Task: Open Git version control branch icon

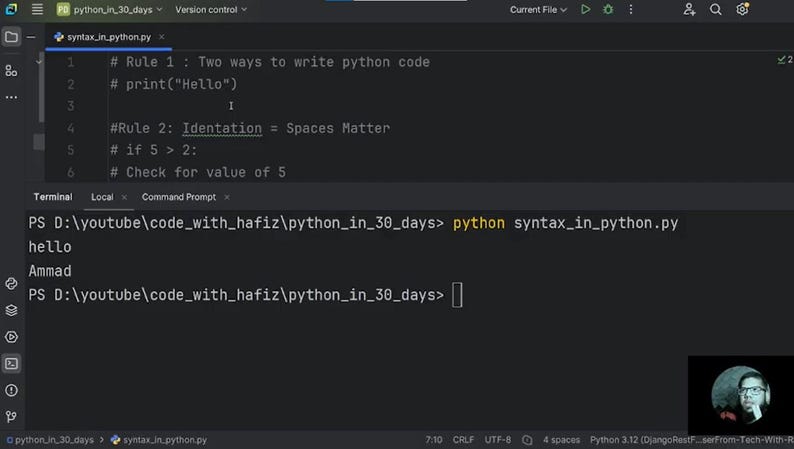Action: pyautogui.click(x=11, y=417)
